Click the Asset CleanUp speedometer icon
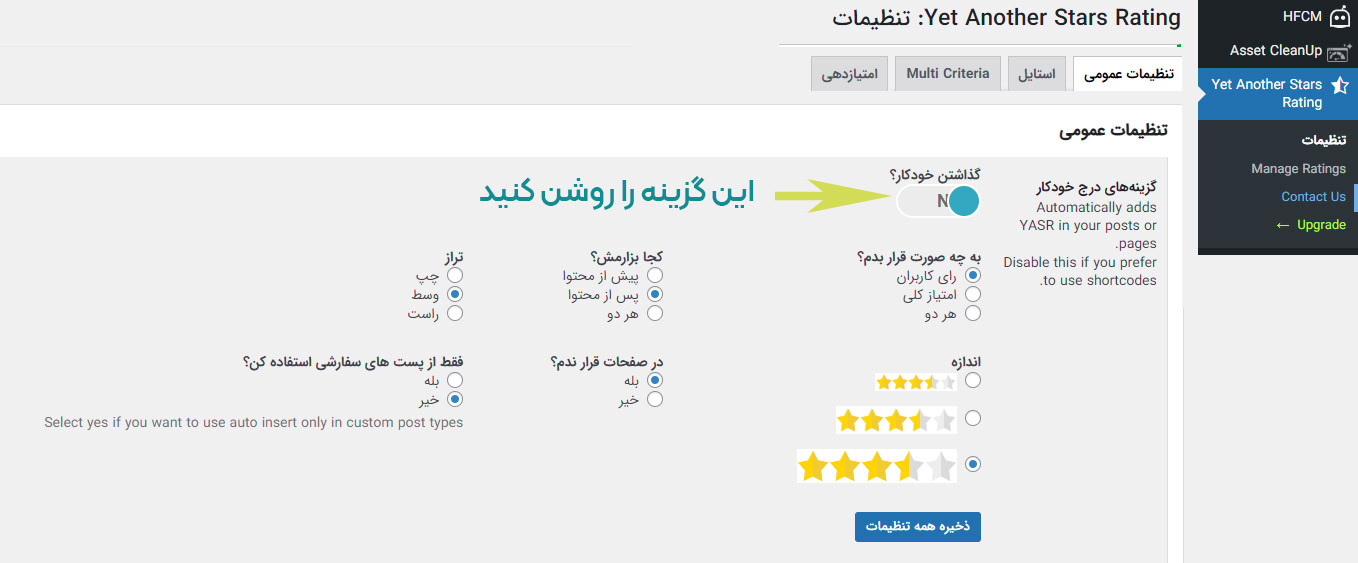The width and height of the screenshot is (1358, 563). click(1339, 51)
